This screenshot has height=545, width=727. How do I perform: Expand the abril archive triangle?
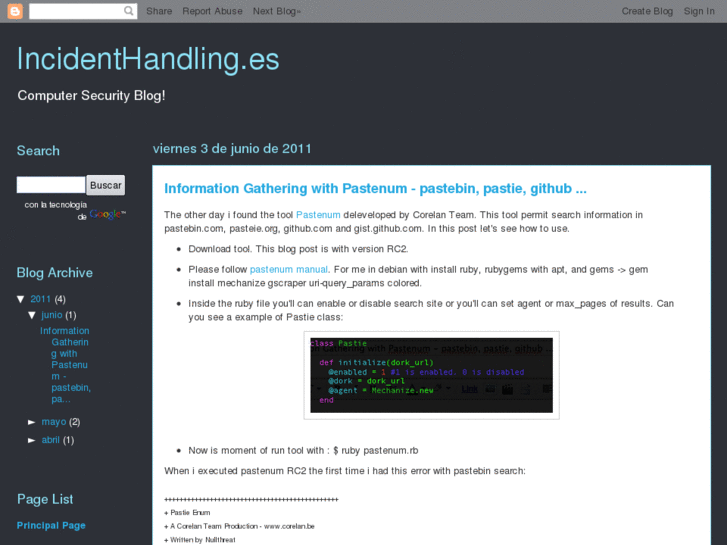point(32,440)
